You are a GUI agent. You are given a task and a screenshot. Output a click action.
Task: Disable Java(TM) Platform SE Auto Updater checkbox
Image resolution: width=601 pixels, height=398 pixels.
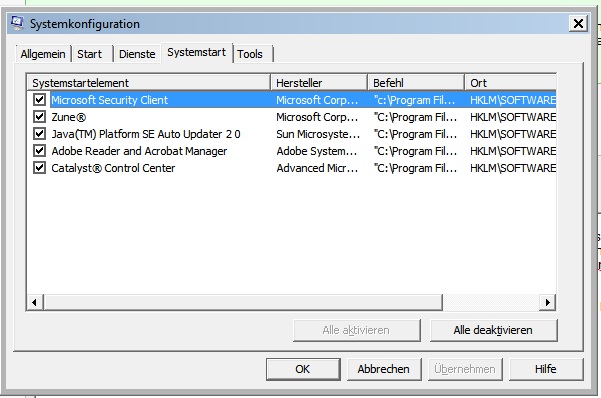coord(39,133)
